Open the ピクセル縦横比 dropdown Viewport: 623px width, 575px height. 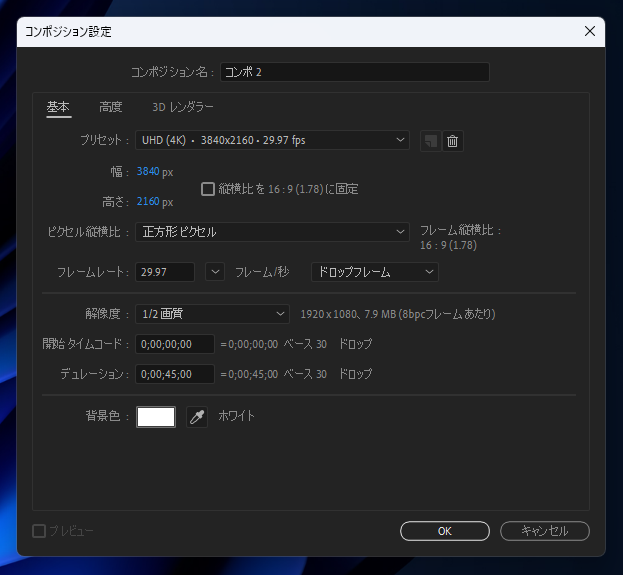(x=272, y=232)
